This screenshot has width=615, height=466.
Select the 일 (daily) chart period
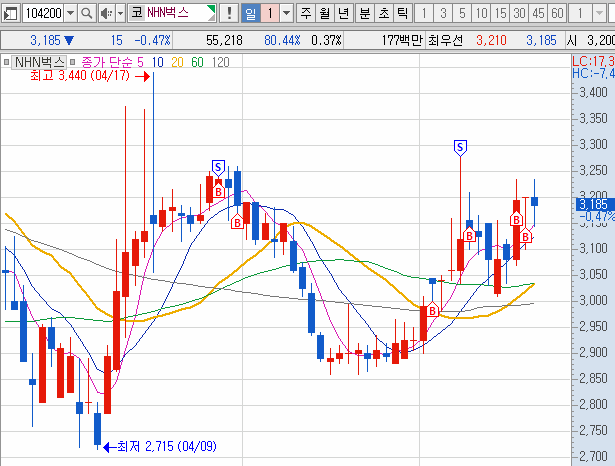click(x=250, y=13)
